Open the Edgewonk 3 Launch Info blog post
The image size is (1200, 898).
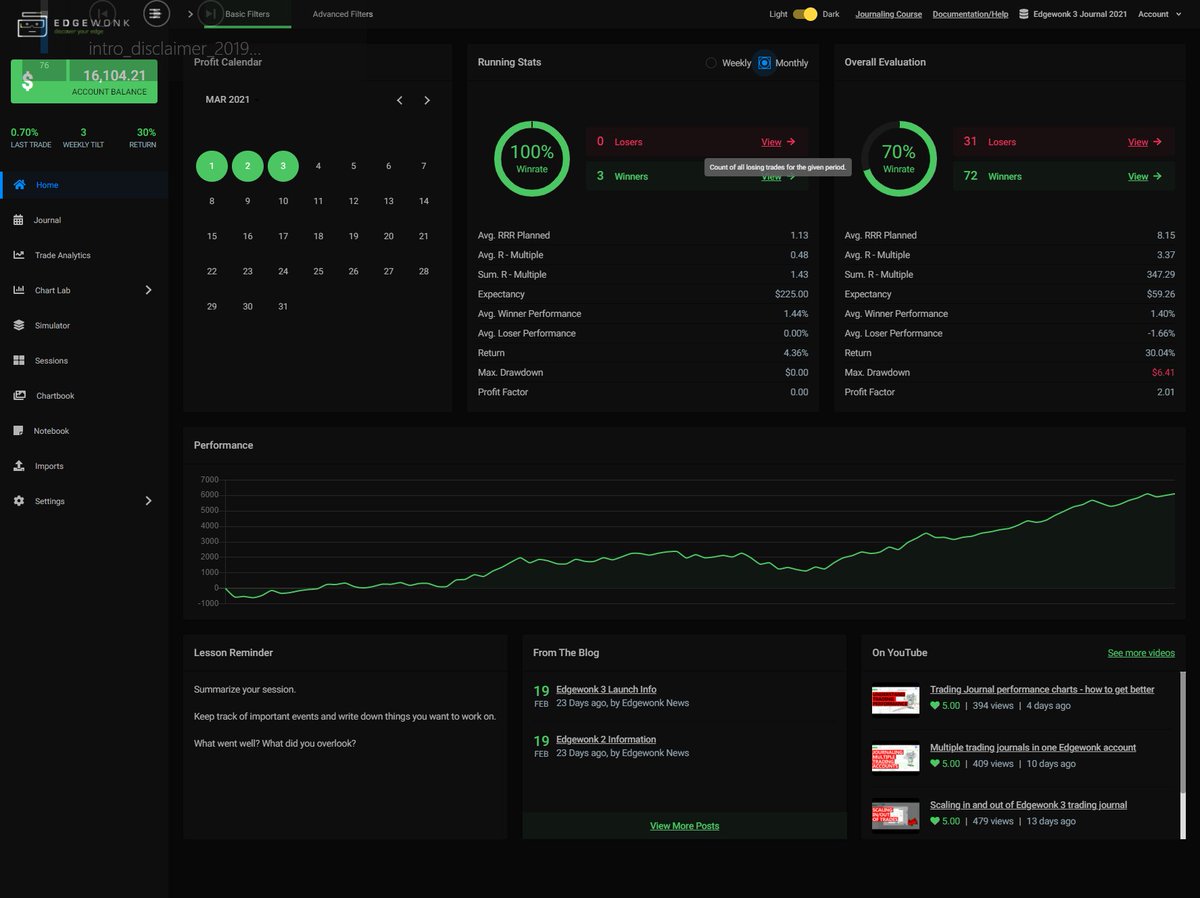point(606,689)
